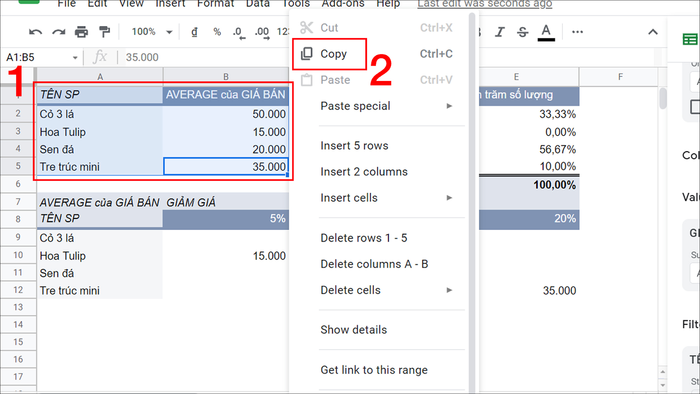Select column A header

pos(100,77)
